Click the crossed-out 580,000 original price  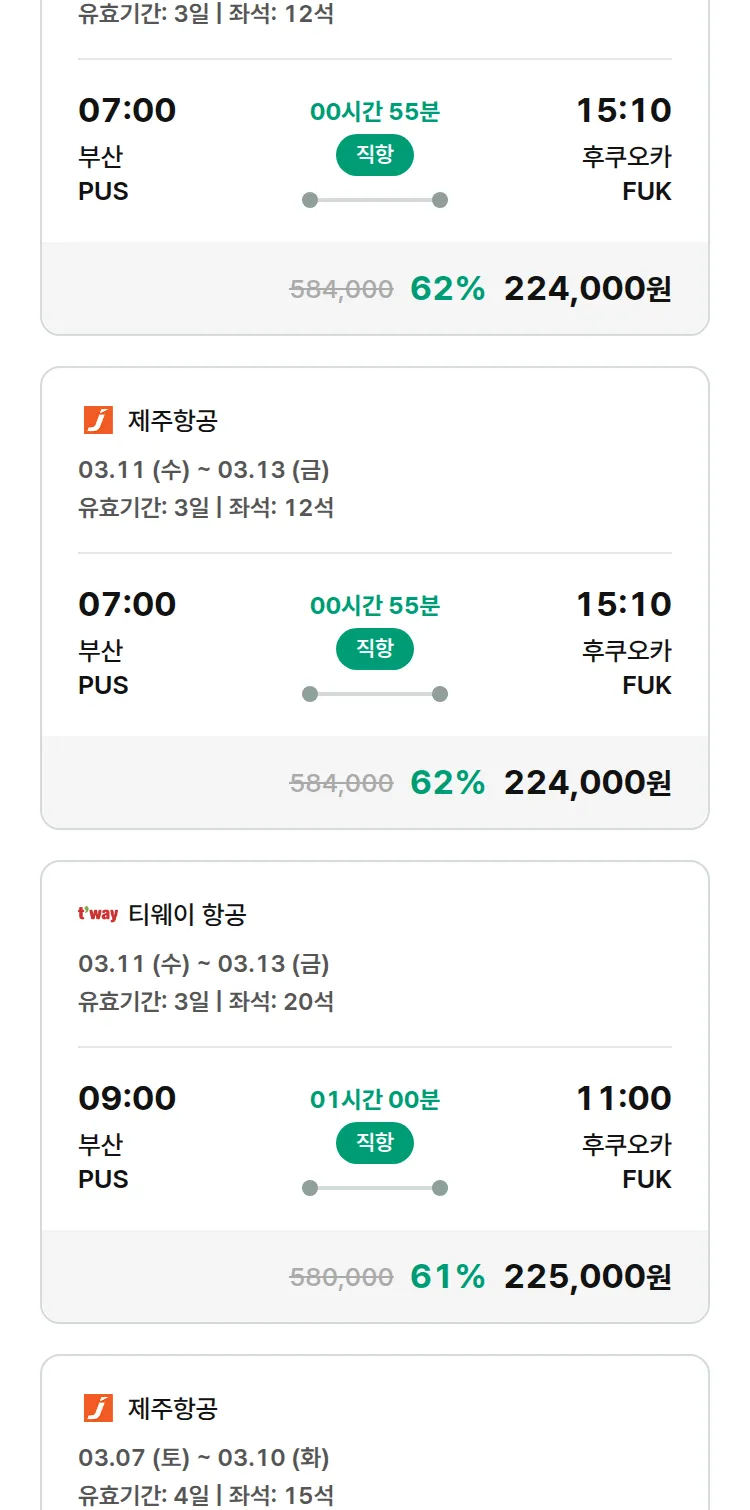(x=341, y=1277)
